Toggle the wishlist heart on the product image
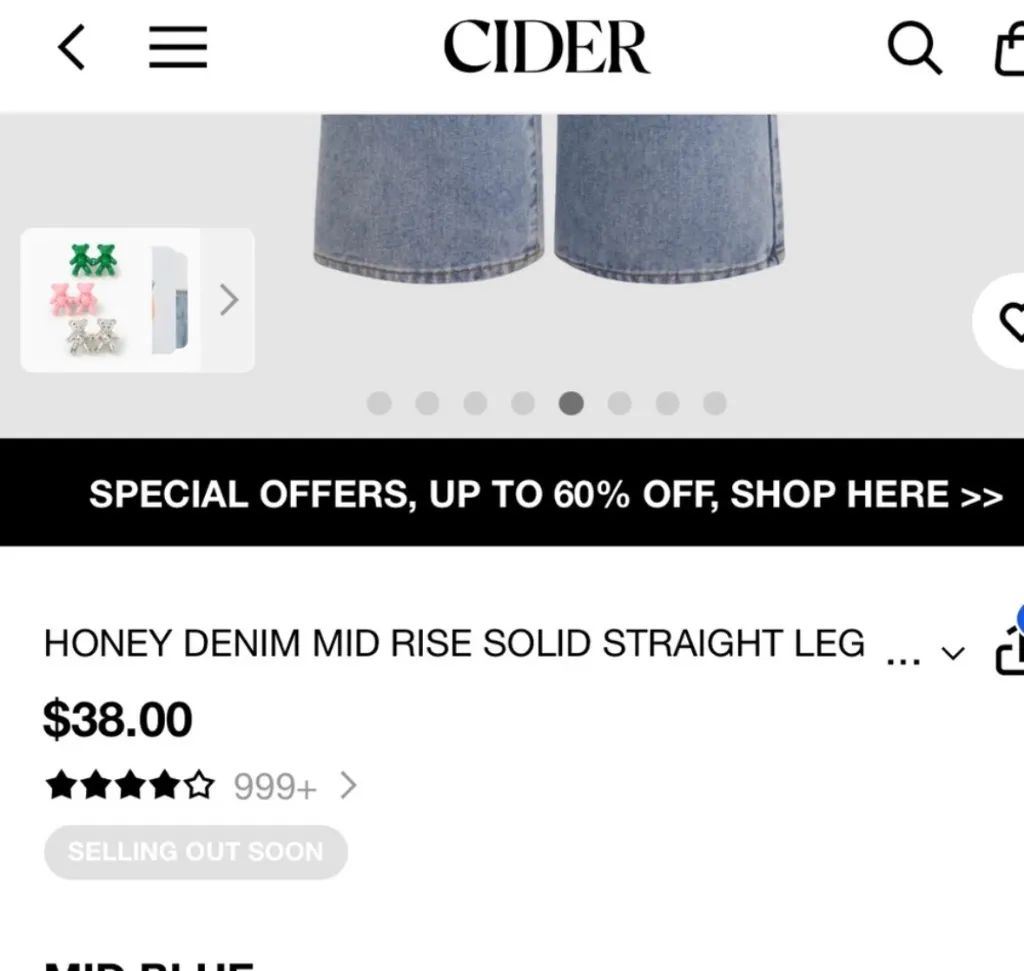The image size is (1024, 971). 1013,323
